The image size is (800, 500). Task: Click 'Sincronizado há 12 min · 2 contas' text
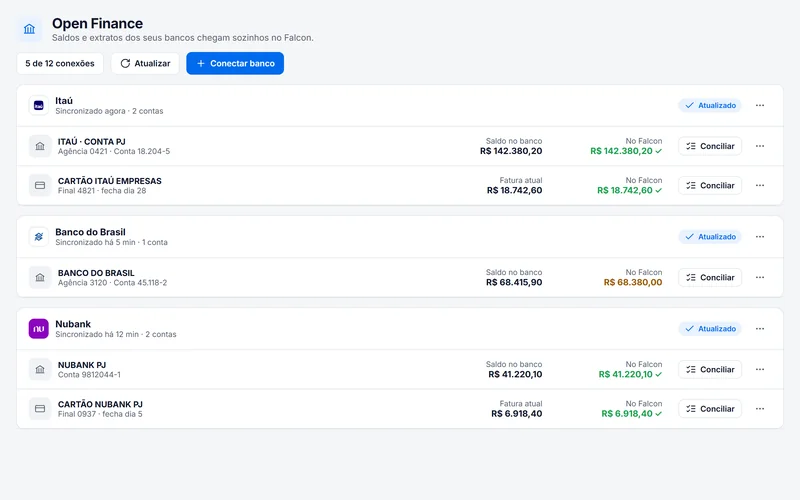116,334
